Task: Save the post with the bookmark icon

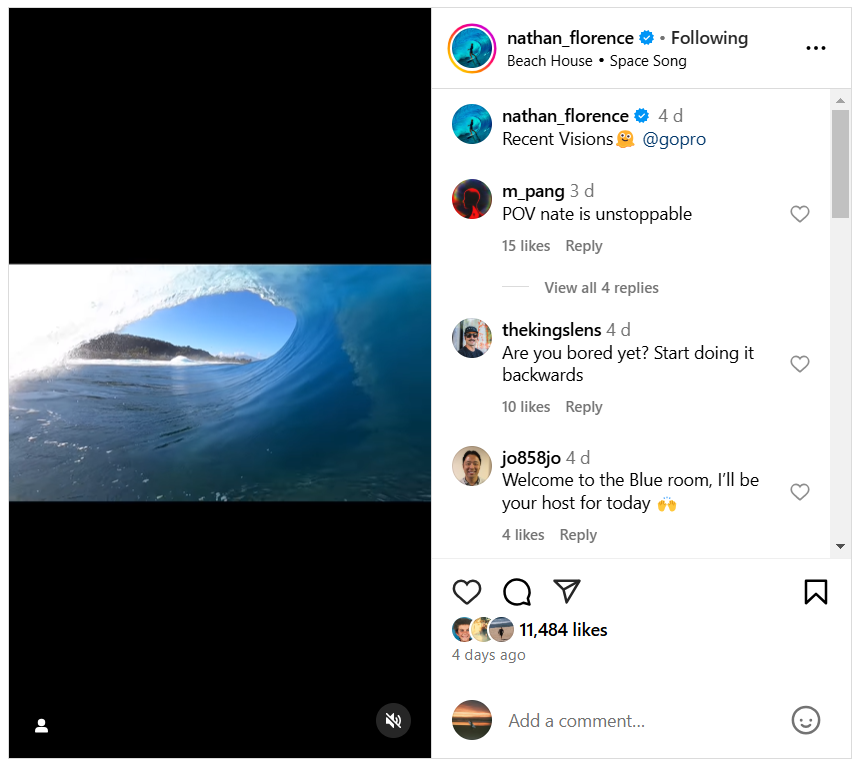Action: [x=815, y=592]
